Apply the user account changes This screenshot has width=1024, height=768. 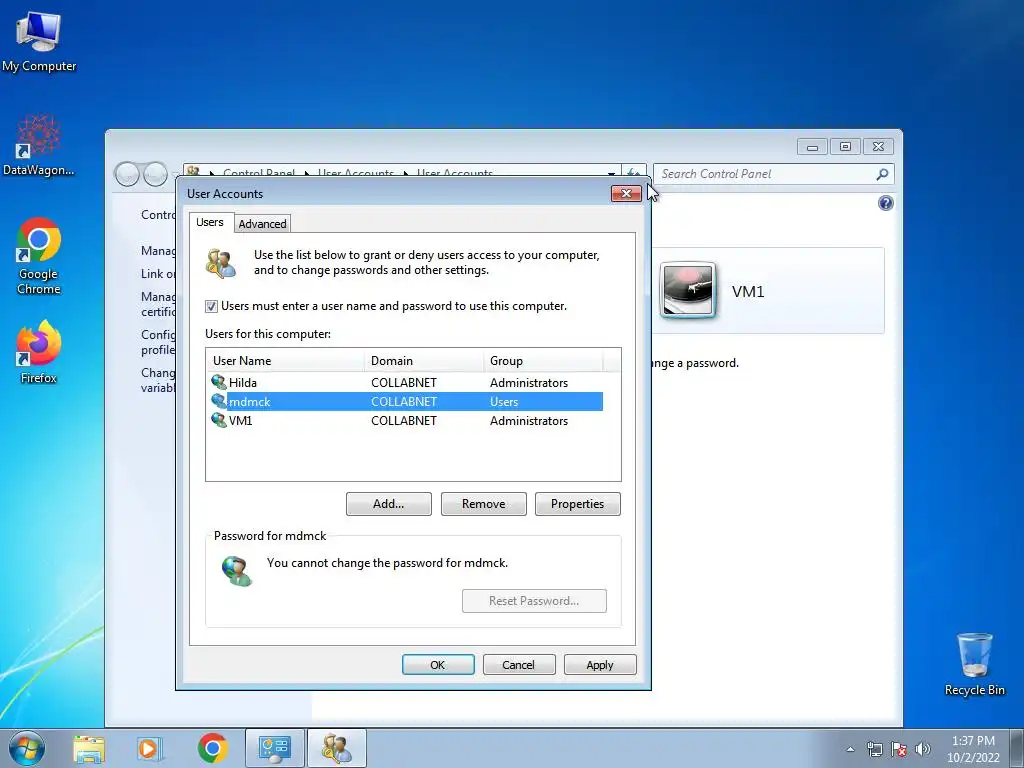(600, 665)
